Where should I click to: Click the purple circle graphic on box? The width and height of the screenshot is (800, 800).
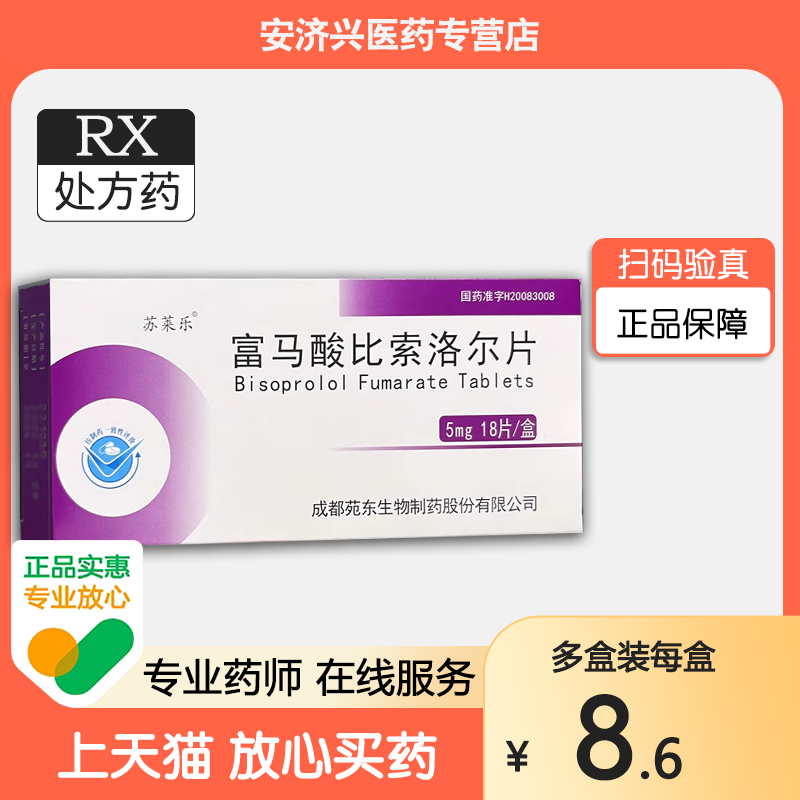(x=128, y=444)
